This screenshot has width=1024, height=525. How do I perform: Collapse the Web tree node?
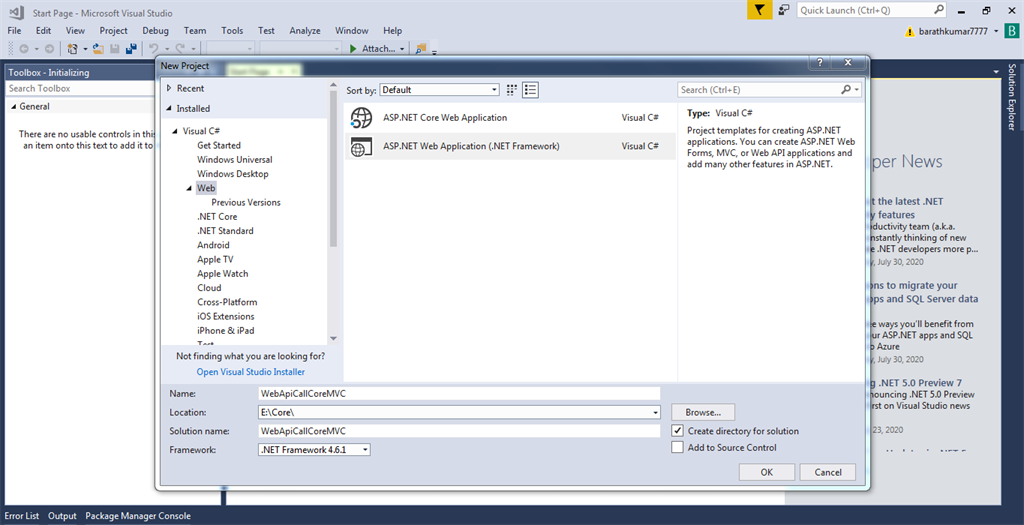coord(189,188)
